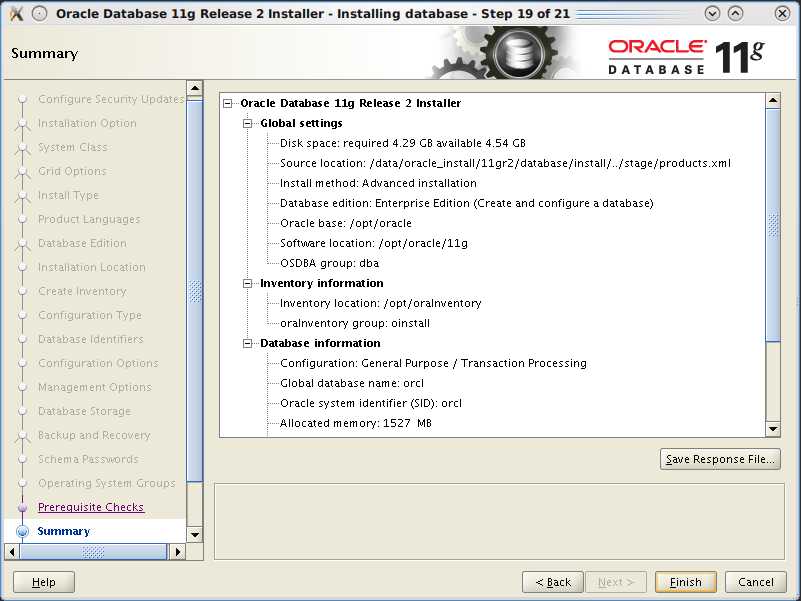Select the OSDBA group: dba row

[329, 264]
